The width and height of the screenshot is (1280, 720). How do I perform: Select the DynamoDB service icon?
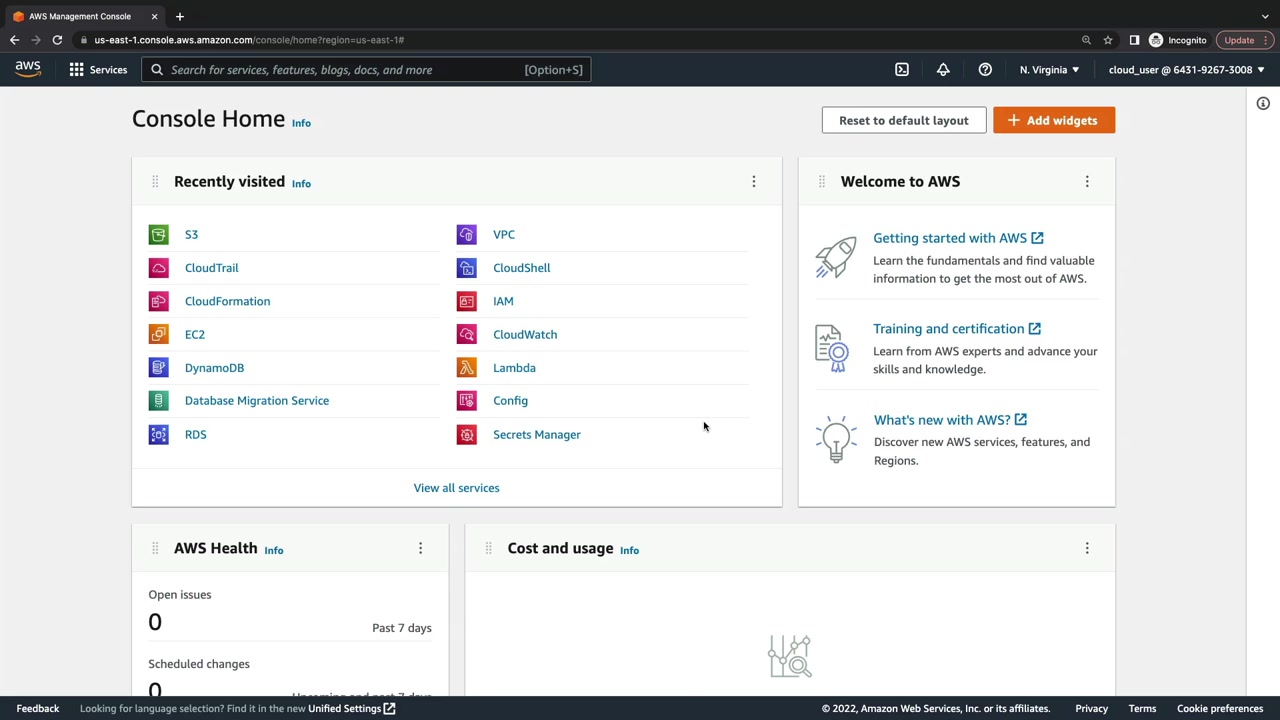(x=158, y=368)
